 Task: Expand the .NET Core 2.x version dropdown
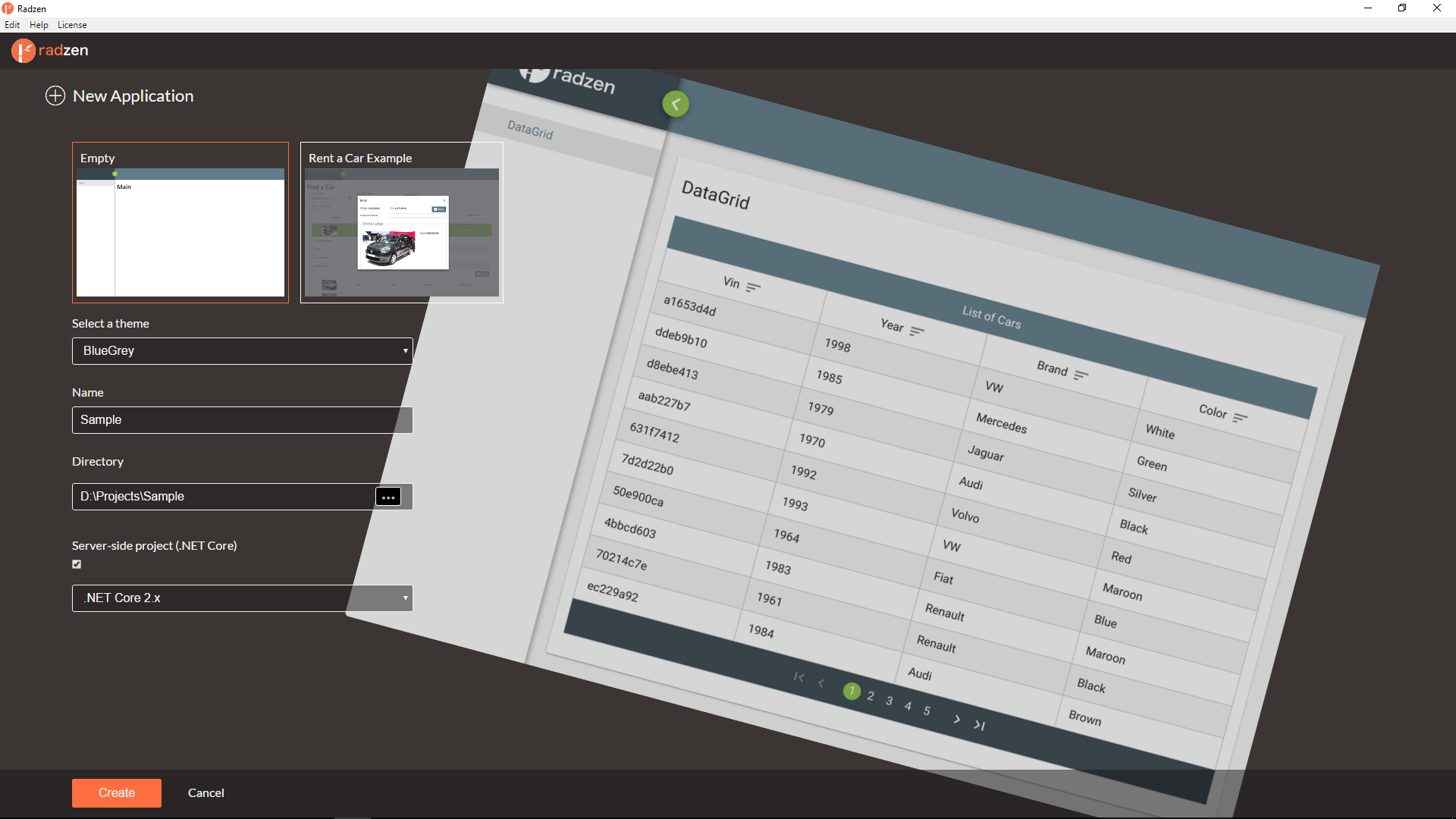[x=405, y=598]
